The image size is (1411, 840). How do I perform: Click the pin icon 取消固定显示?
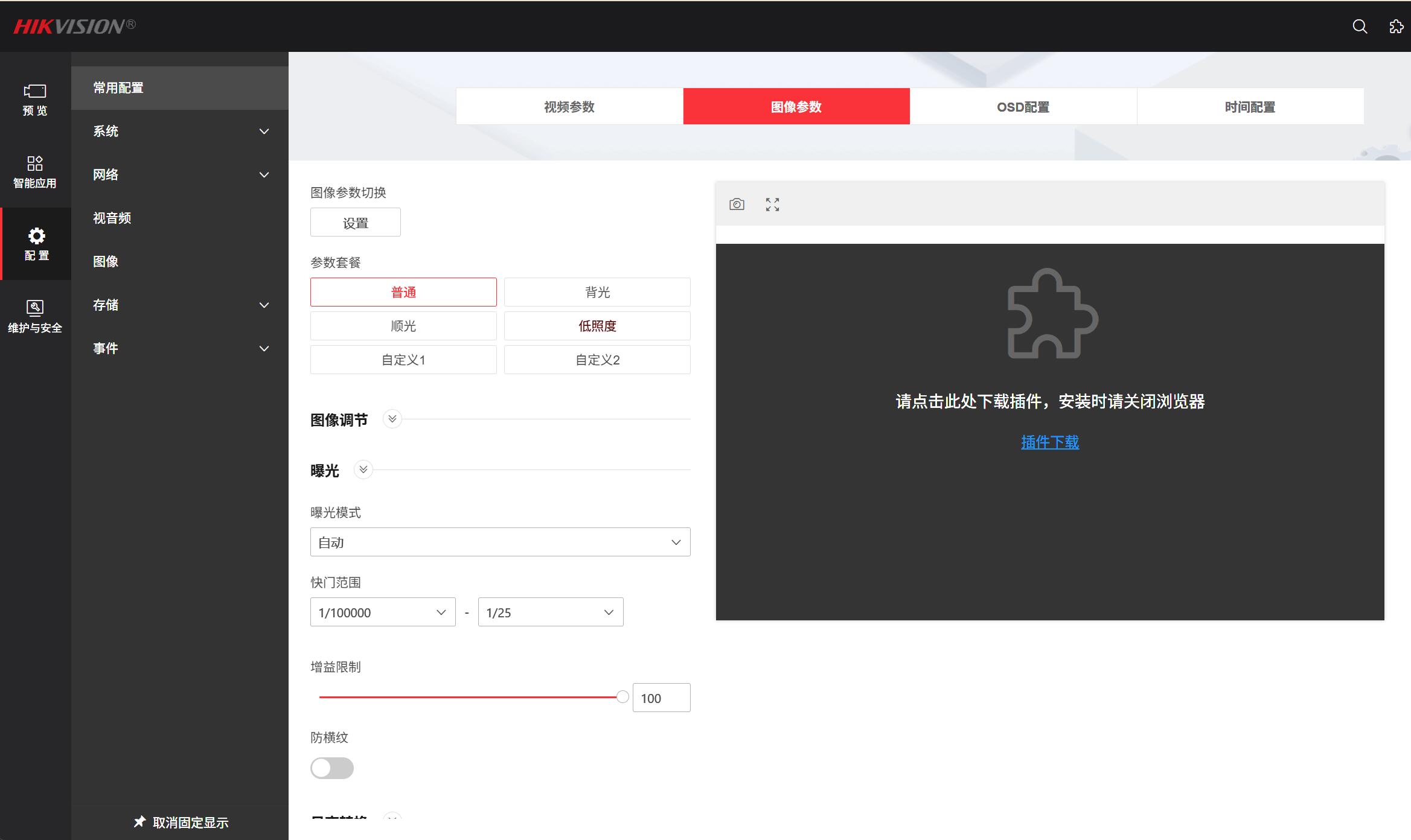140,822
